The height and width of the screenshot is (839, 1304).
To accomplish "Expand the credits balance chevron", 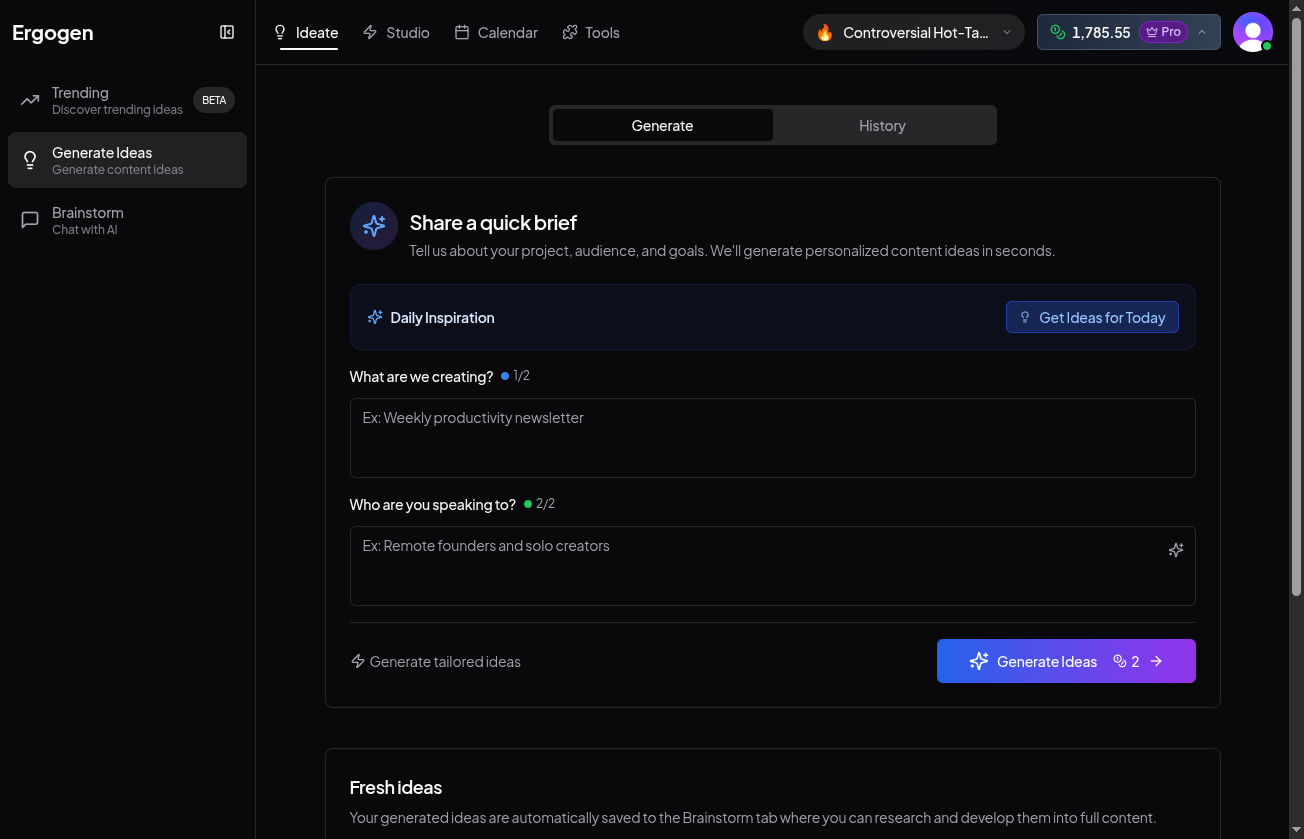I will pos(1202,32).
